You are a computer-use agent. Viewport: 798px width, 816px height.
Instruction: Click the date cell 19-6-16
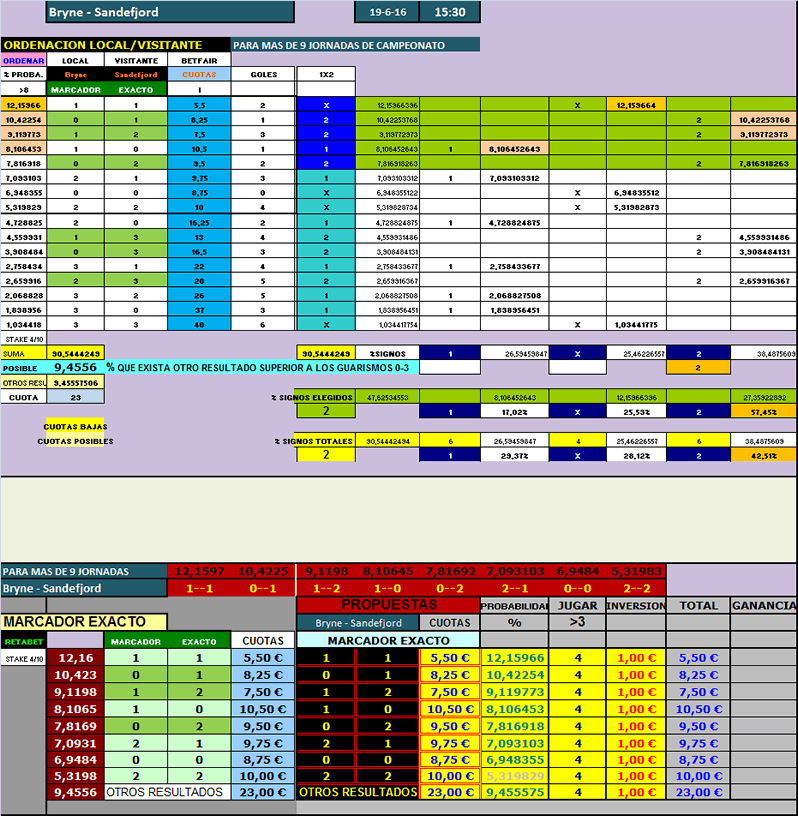(x=387, y=12)
